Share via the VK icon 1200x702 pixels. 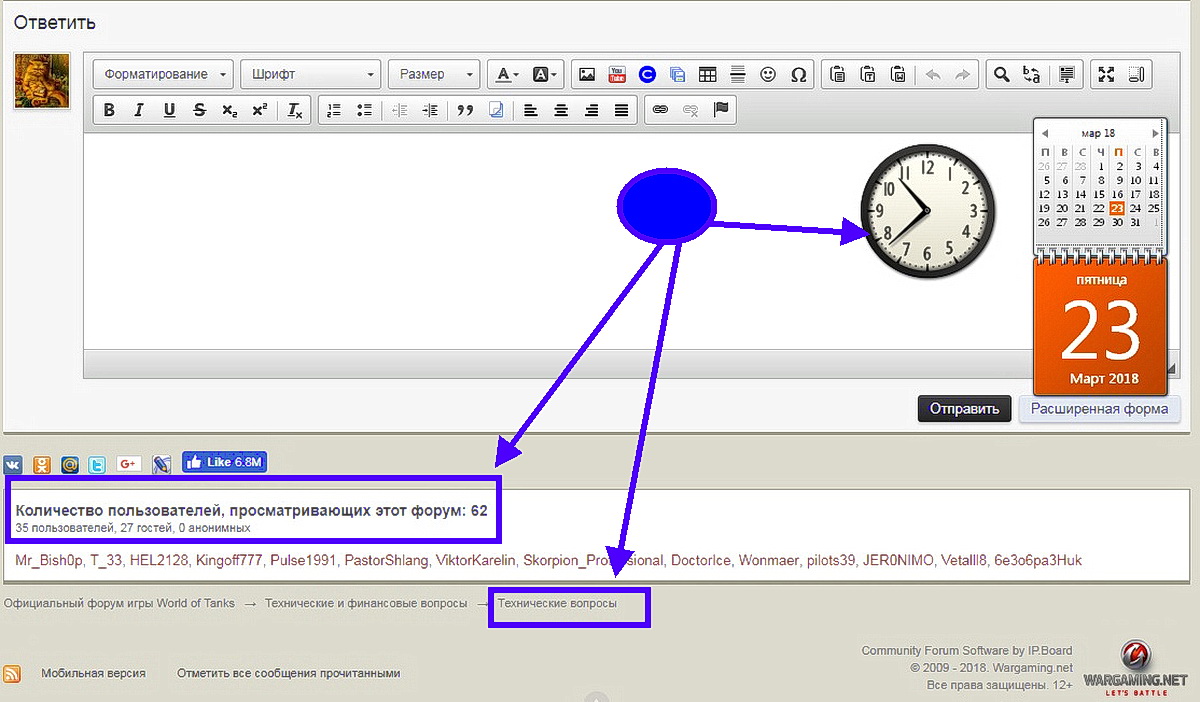coord(13,464)
